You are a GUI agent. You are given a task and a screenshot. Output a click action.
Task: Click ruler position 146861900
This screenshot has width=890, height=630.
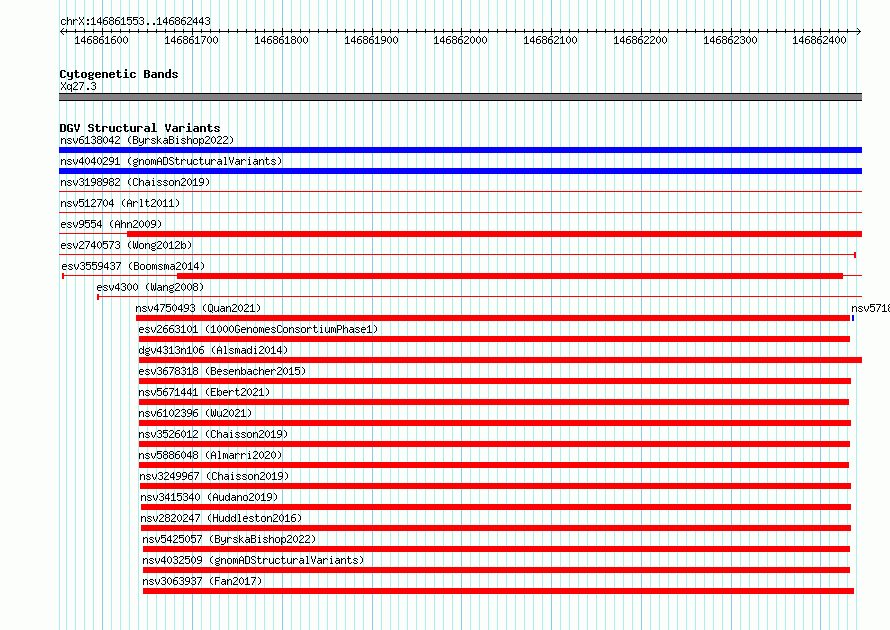coord(371,40)
